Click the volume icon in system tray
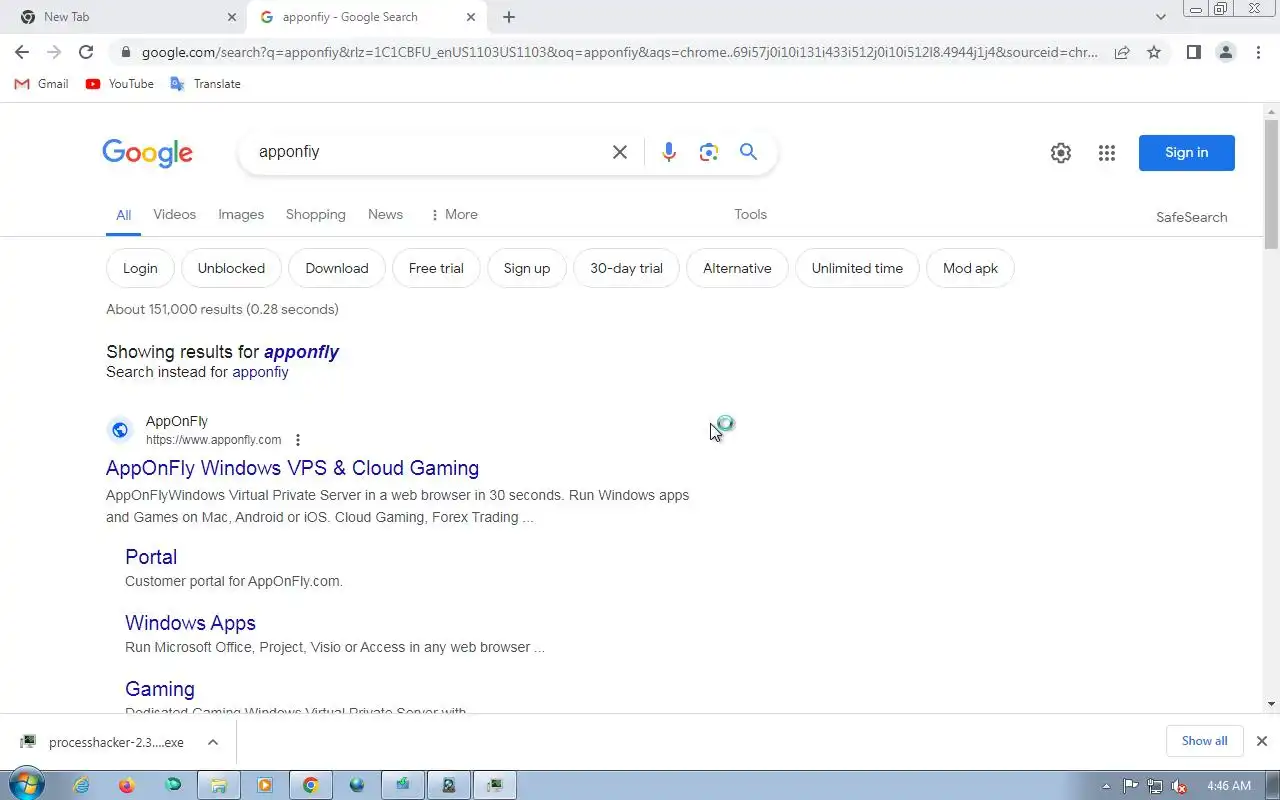The image size is (1280, 800). click(x=1179, y=786)
